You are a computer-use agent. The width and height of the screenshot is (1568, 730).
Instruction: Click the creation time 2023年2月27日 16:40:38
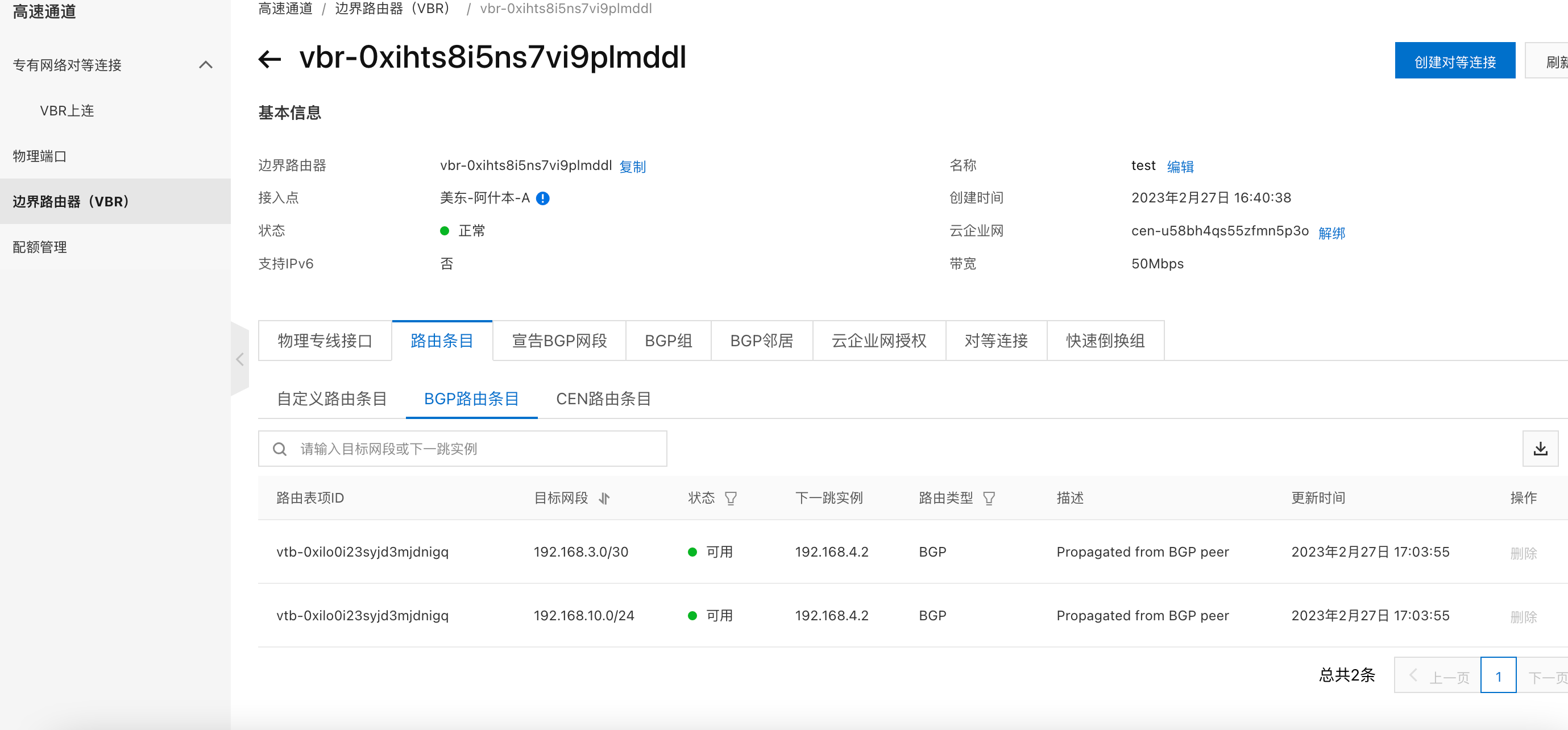point(1211,198)
